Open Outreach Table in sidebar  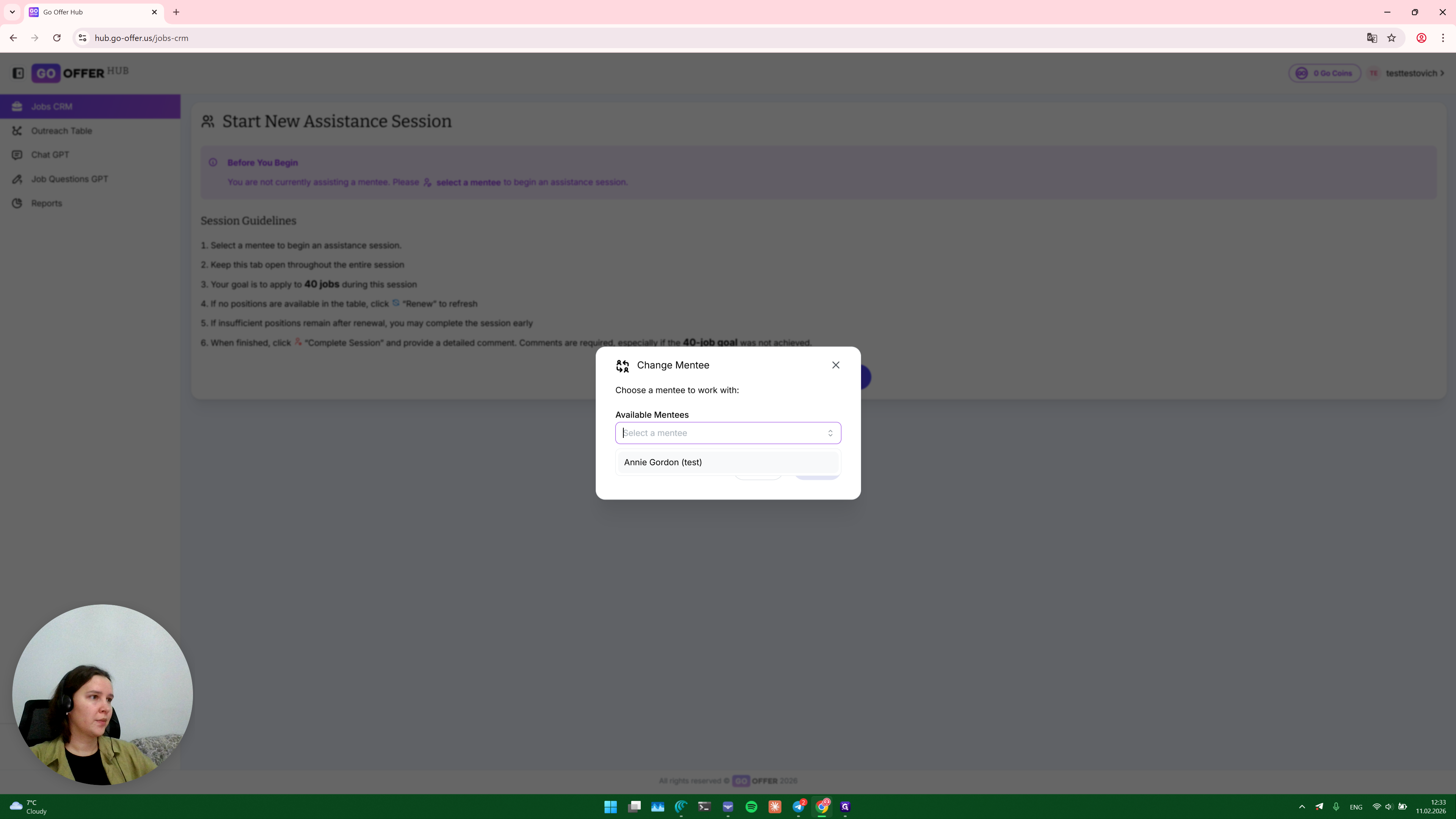click(61, 130)
